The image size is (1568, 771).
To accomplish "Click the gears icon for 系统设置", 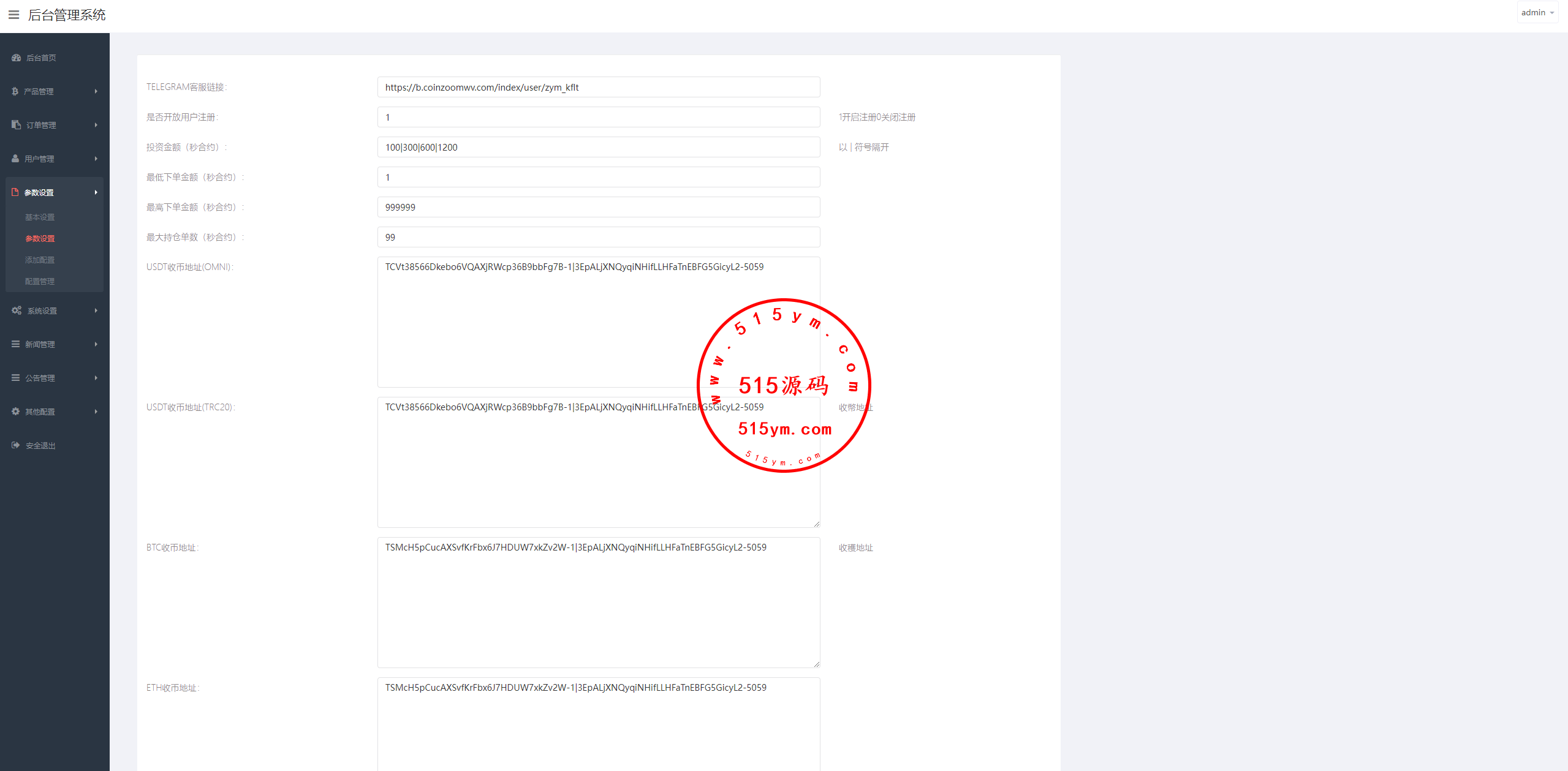I will point(17,310).
